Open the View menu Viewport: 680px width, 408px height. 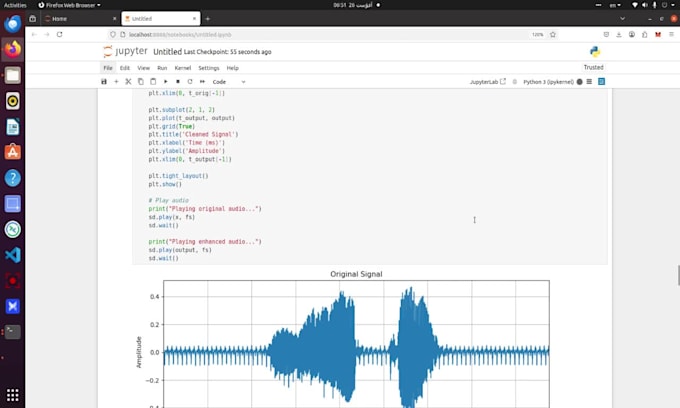(144, 68)
